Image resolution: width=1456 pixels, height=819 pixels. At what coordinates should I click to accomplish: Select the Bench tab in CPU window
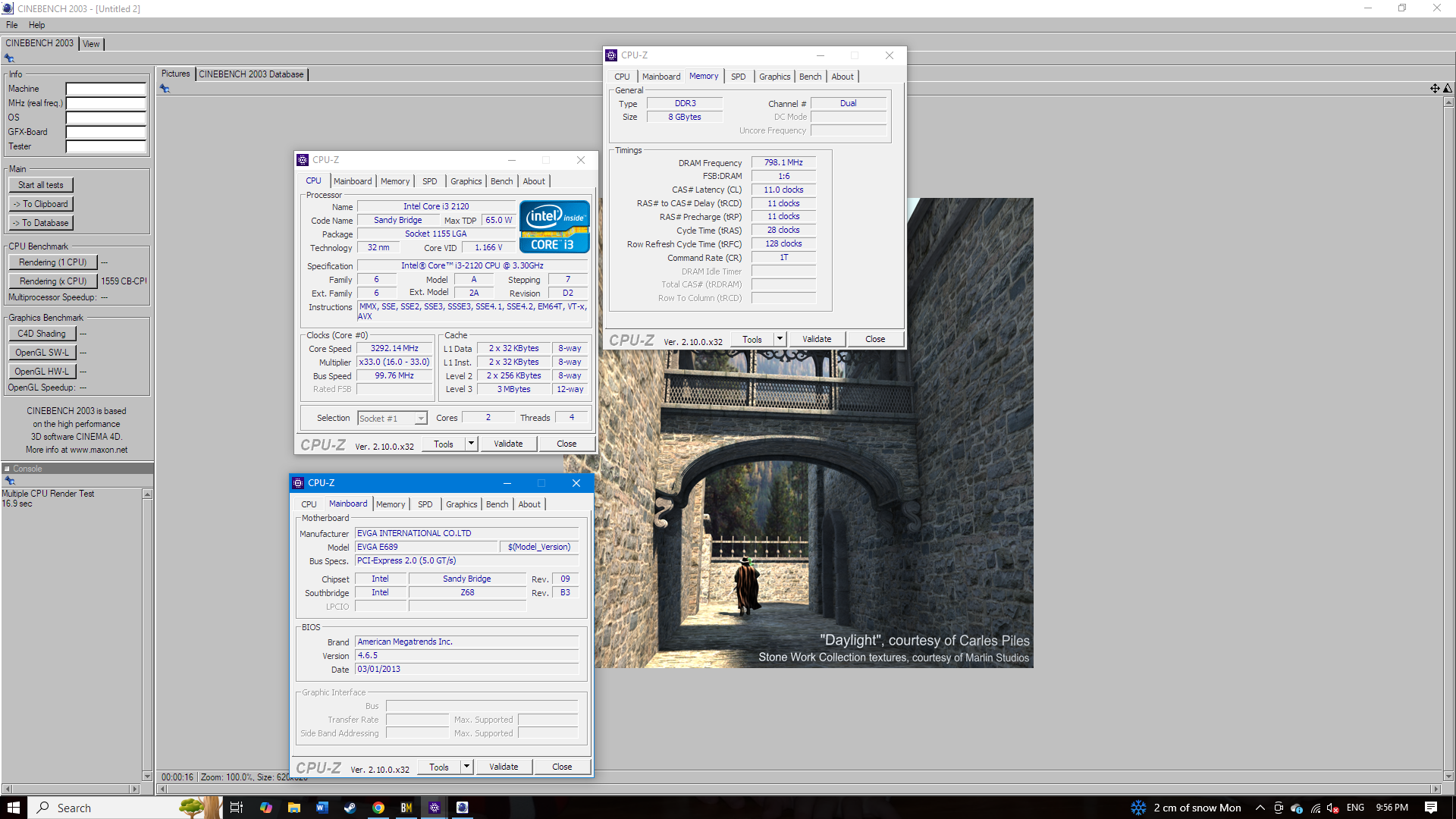tap(501, 181)
